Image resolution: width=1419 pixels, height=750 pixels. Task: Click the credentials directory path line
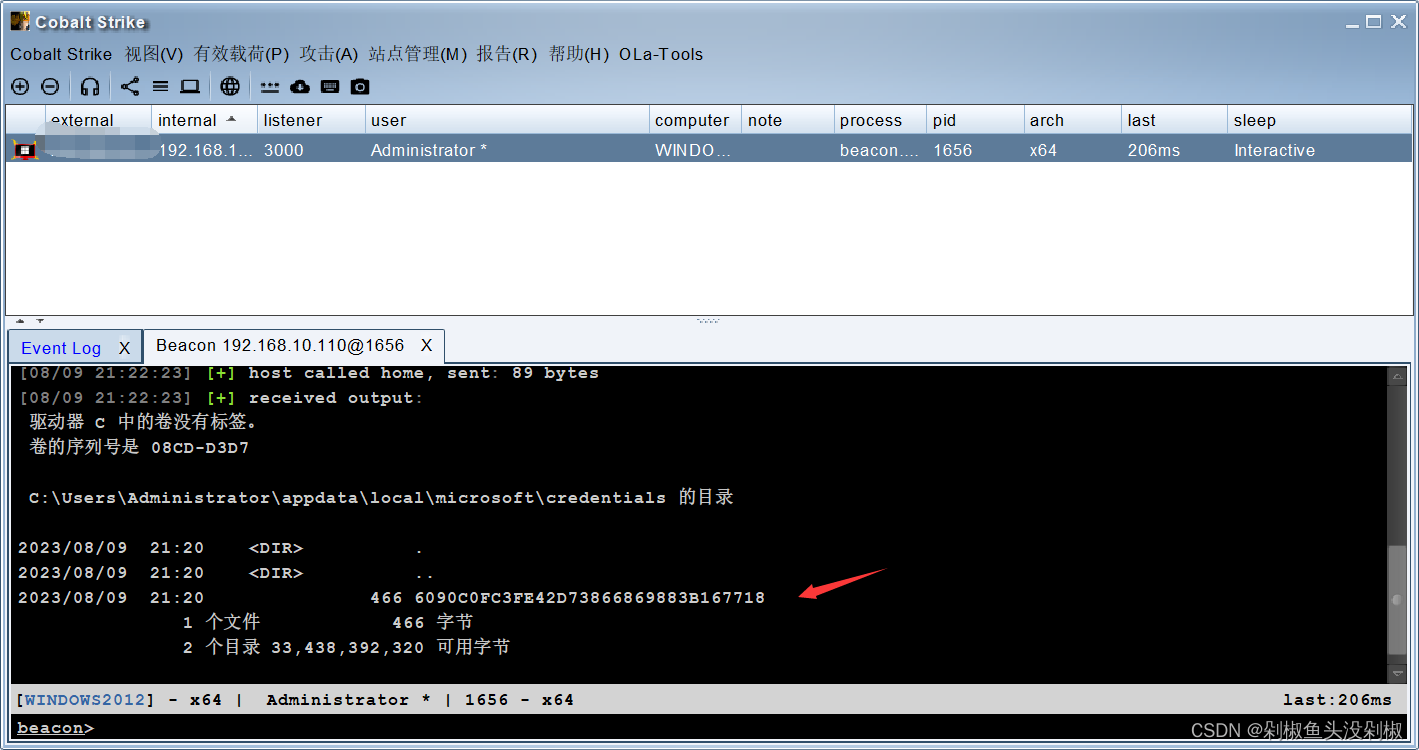381,497
